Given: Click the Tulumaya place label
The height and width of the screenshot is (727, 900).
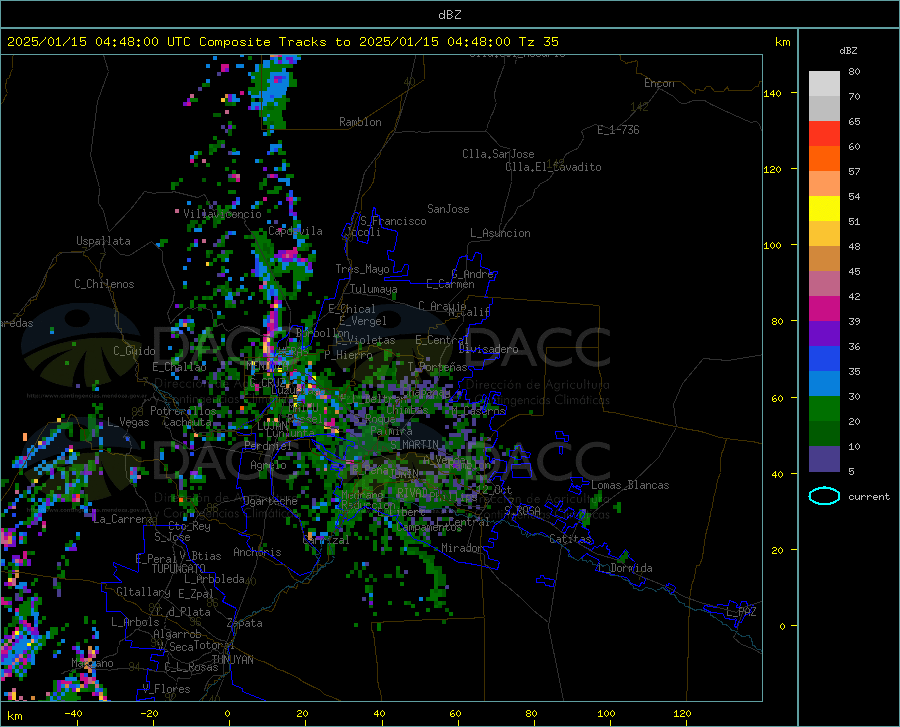Looking at the screenshot, I should pos(373,289).
